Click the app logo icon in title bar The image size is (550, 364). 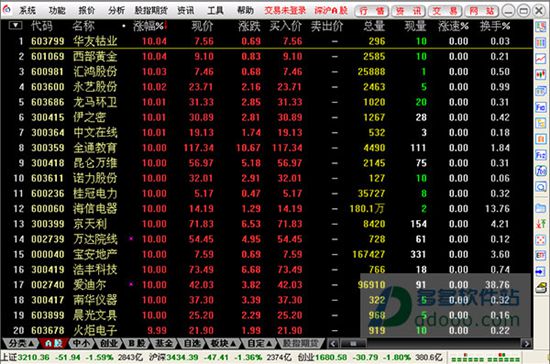click(x=7, y=9)
